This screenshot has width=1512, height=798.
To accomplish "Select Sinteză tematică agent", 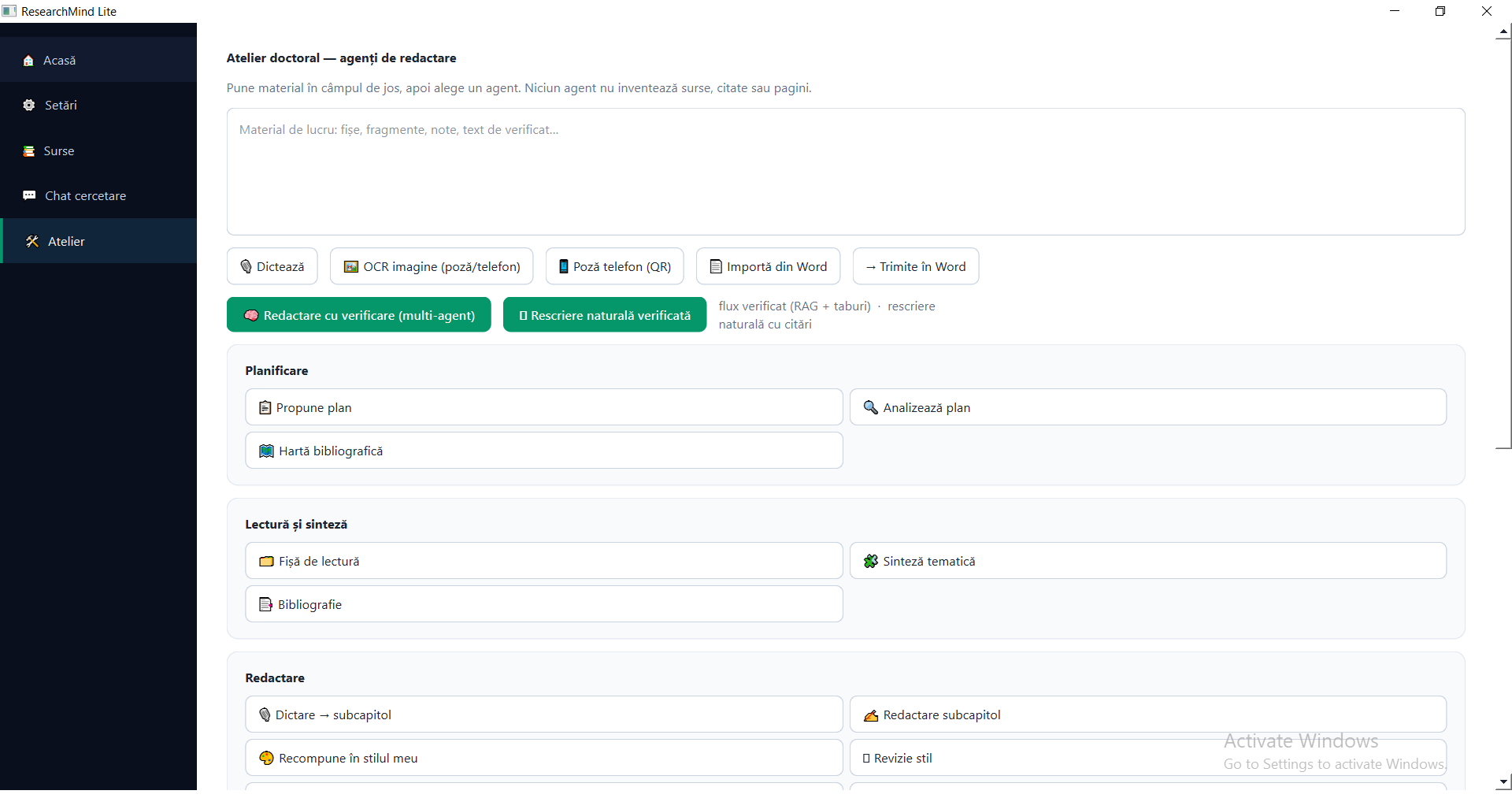I will click(1148, 561).
